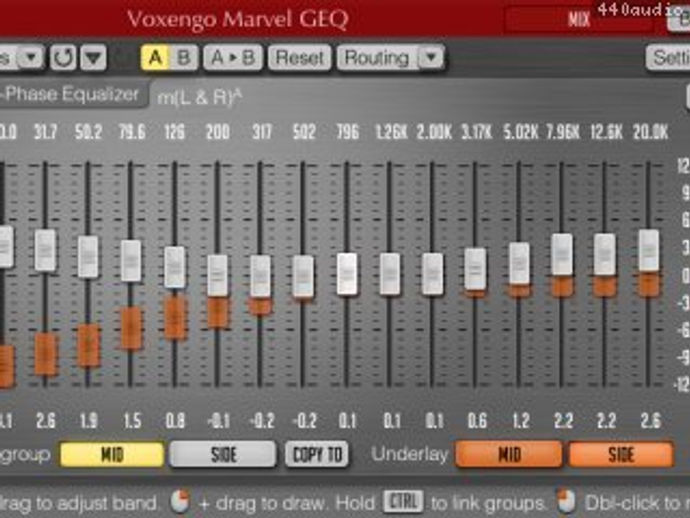
Task: Expand the Routing dropdown arrow
Action: (431, 58)
